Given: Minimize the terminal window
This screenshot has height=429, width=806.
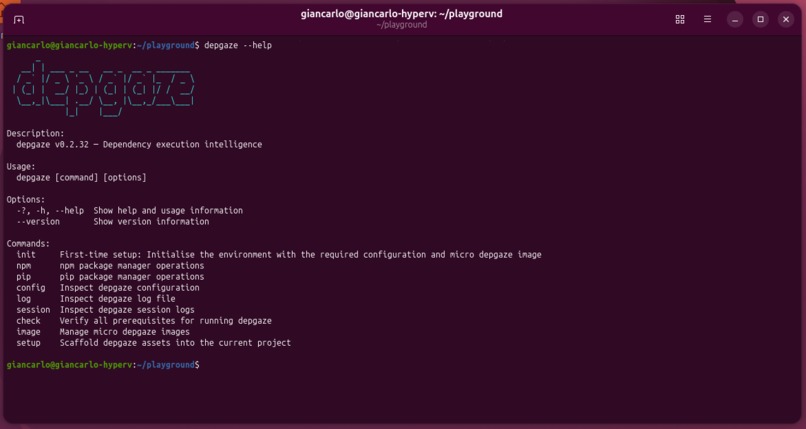Looking at the screenshot, I should [735, 20].
